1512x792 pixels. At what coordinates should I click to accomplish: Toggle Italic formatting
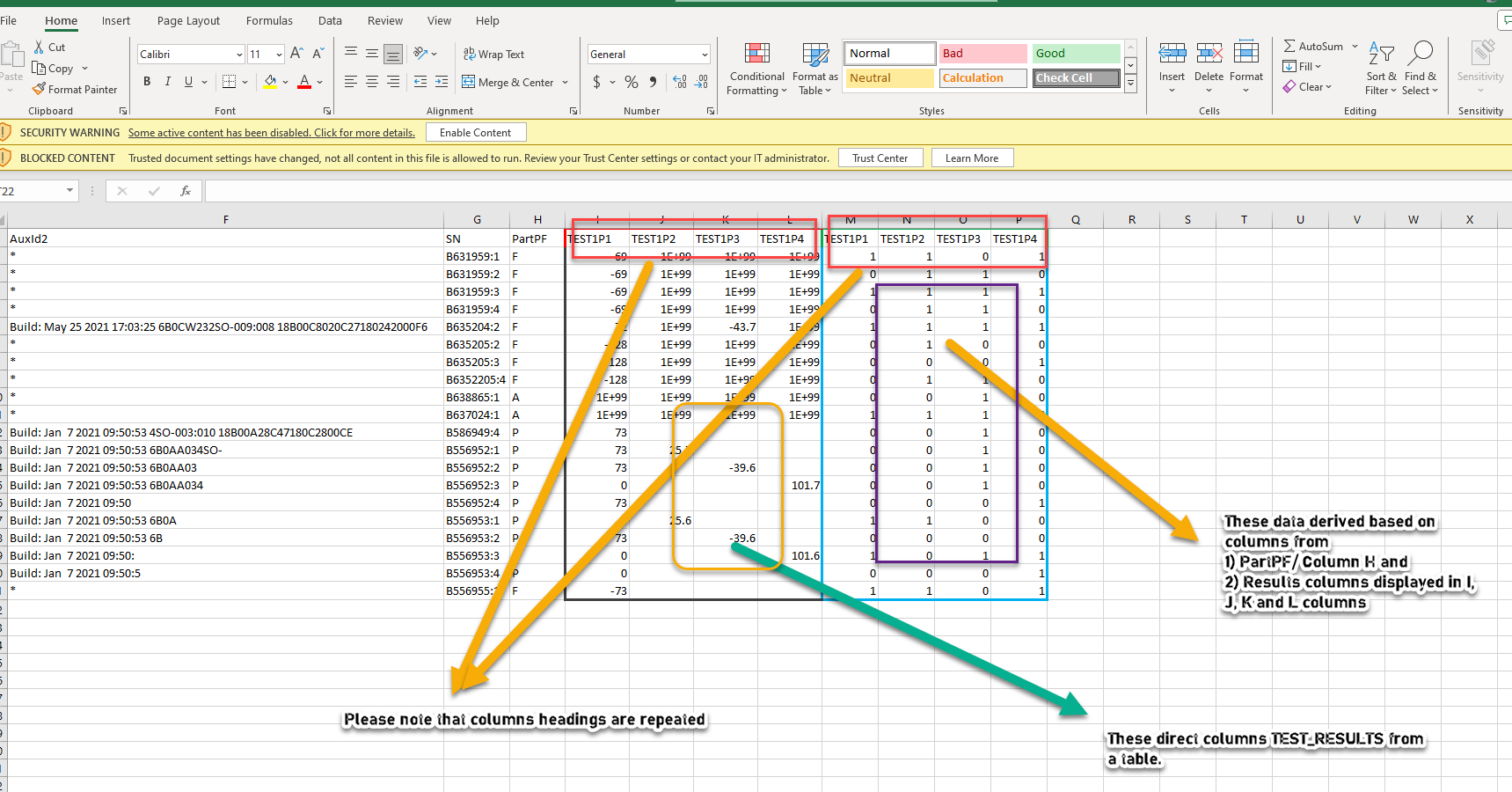click(168, 82)
